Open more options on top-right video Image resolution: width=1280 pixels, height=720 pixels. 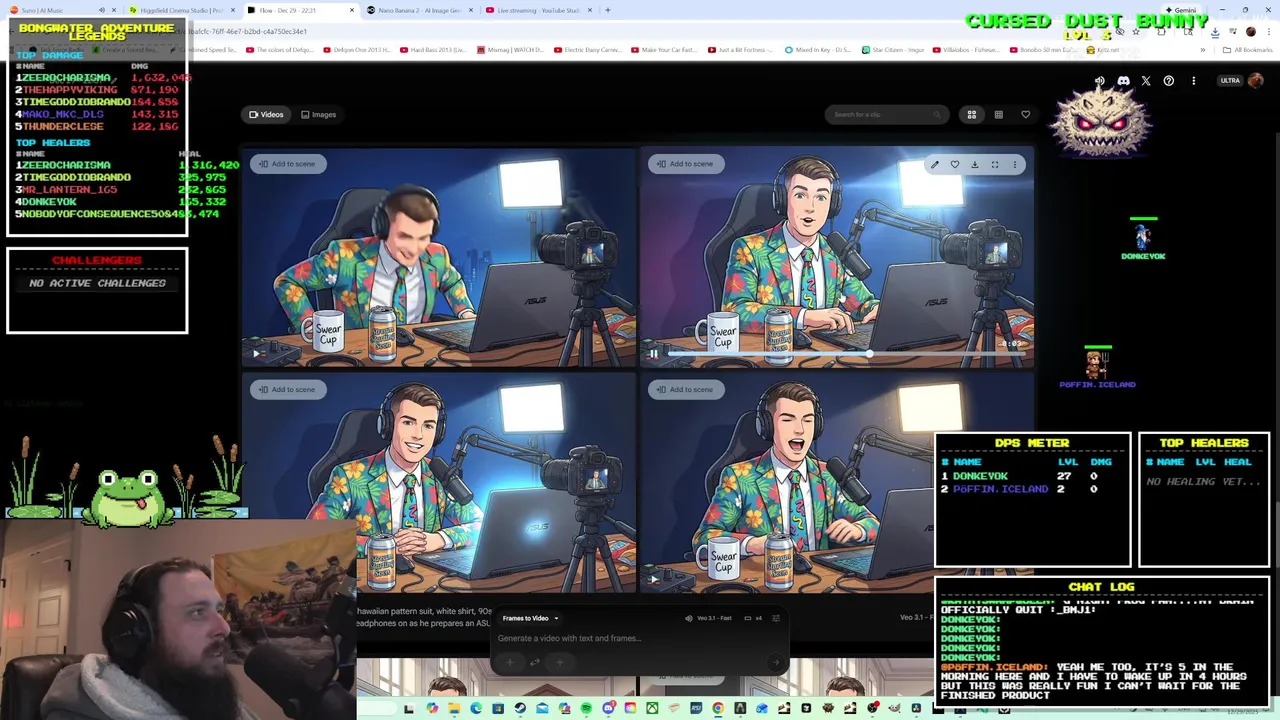(1014, 164)
